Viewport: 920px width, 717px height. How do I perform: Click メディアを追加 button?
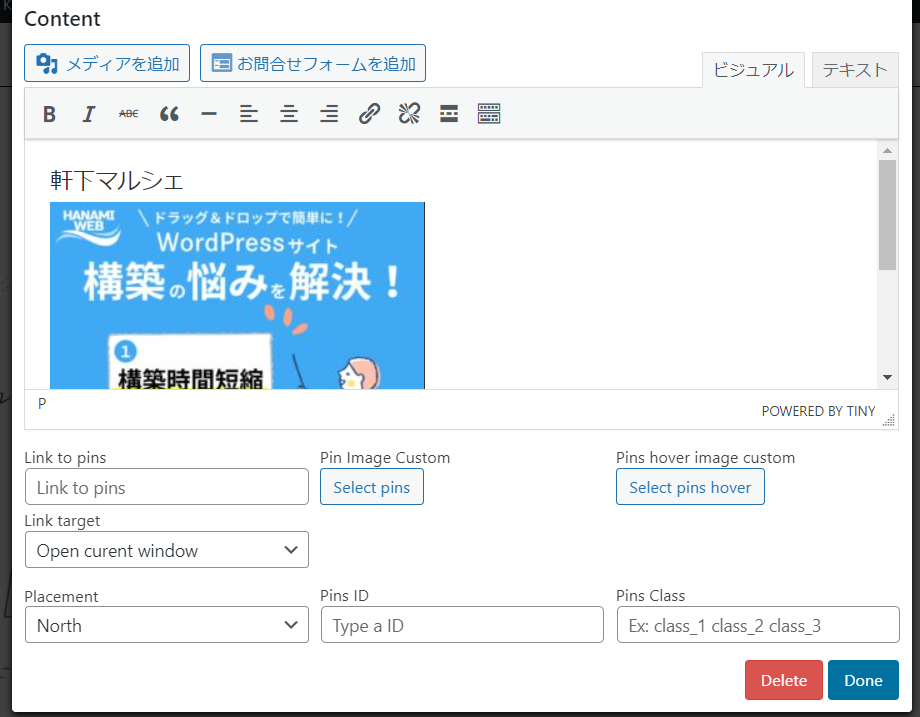pyautogui.click(x=107, y=63)
